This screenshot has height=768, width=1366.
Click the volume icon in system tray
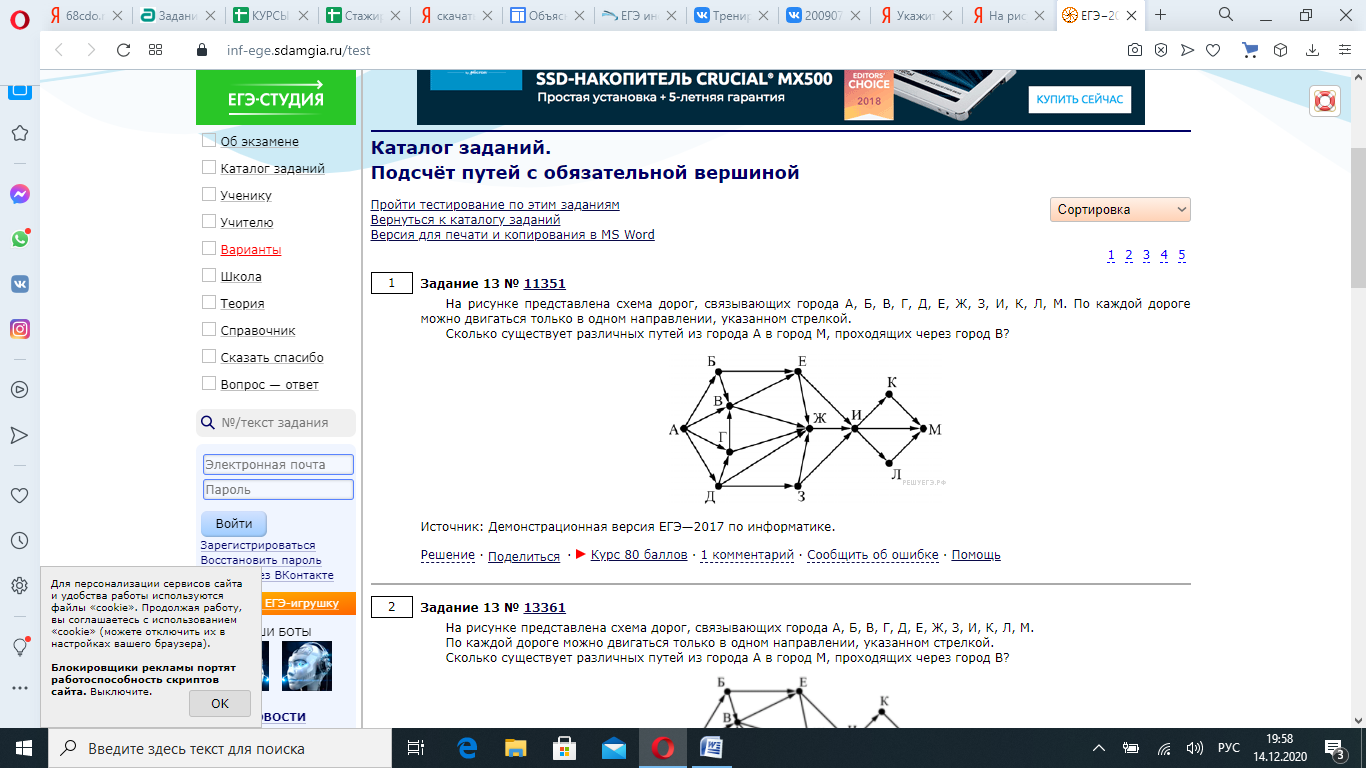(1194, 748)
